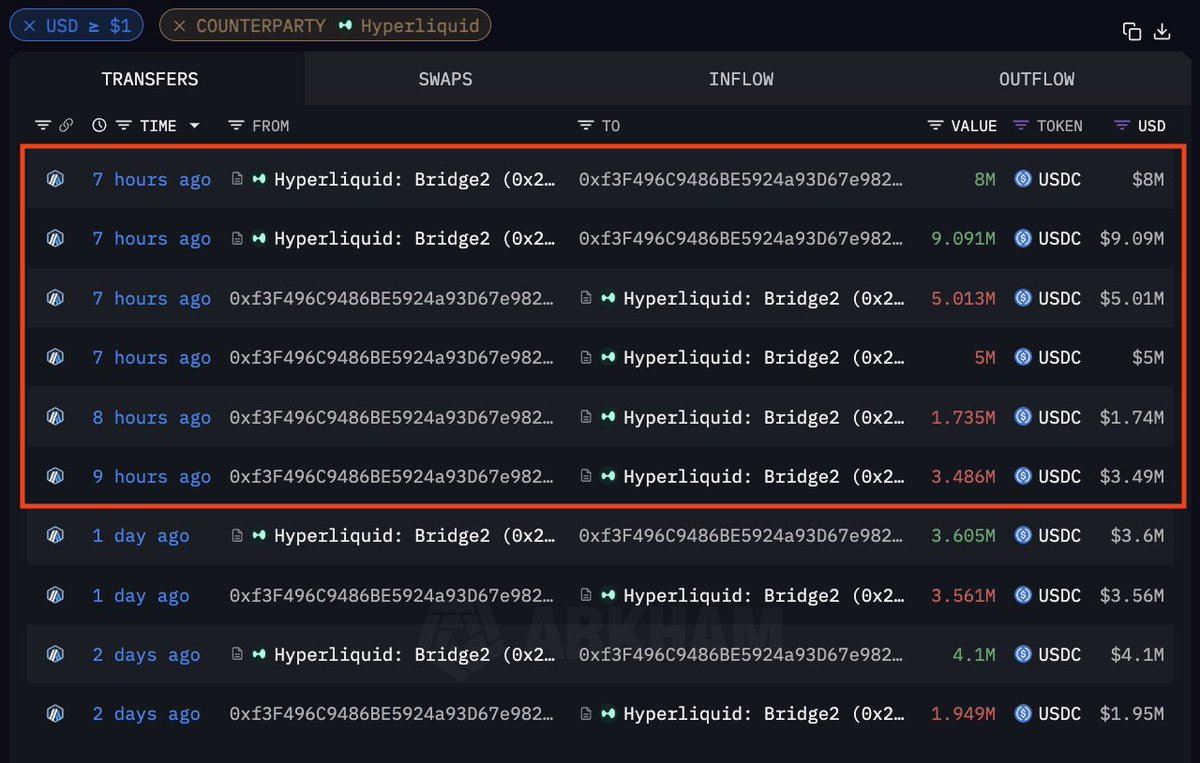1200x763 pixels.
Task: Toggle the TIME sort arrow
Action: pyautogui.click(x=194, y=126)
